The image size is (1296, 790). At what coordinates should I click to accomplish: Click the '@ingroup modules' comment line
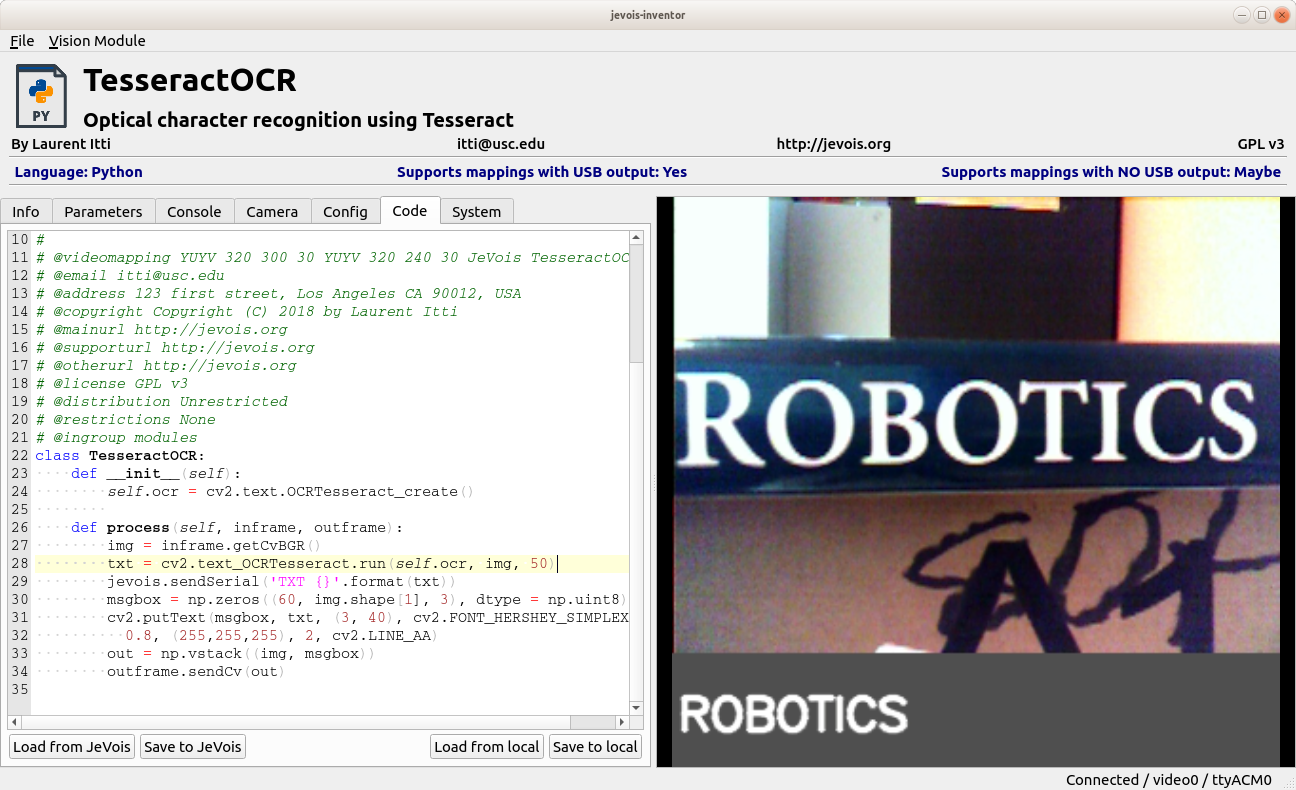[x=116, y=437]
